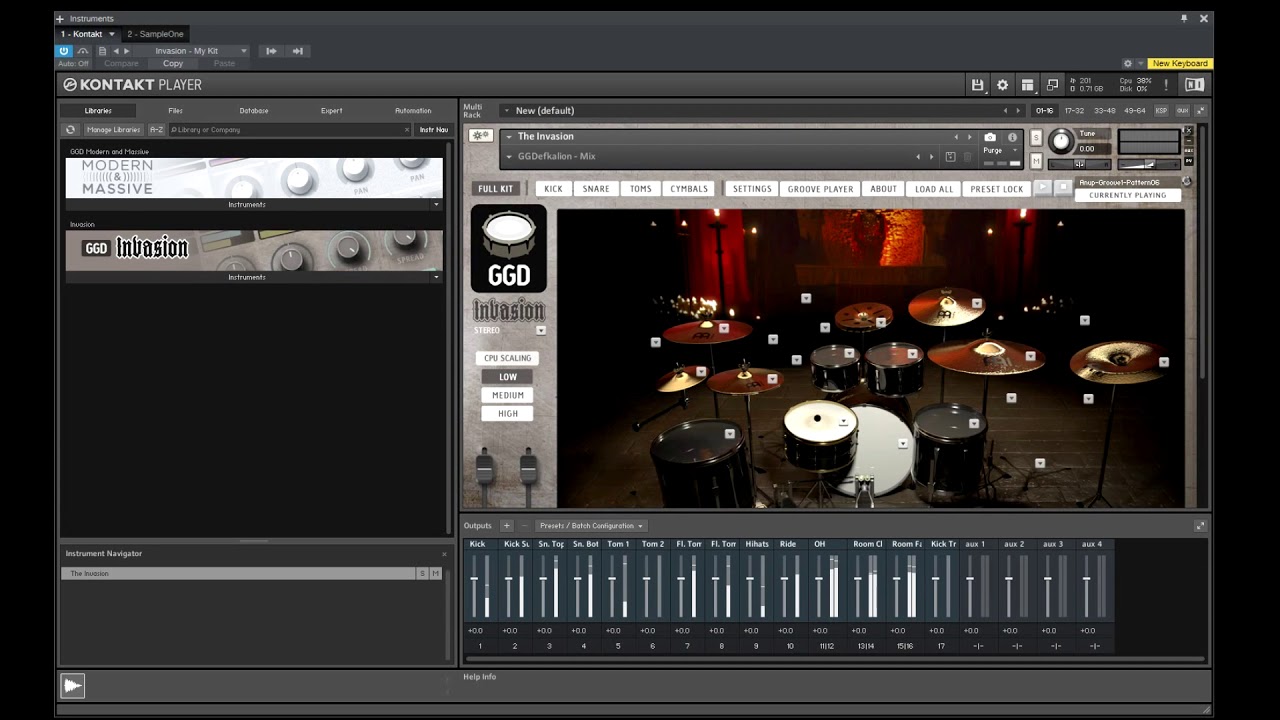Refresh the libraries list

70,130
